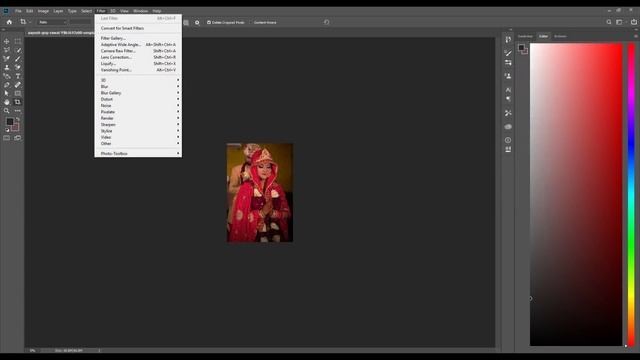This screenshot has height=360, width=640.
Task: Reset to default colors icon
Action: [x=7, y=130]
